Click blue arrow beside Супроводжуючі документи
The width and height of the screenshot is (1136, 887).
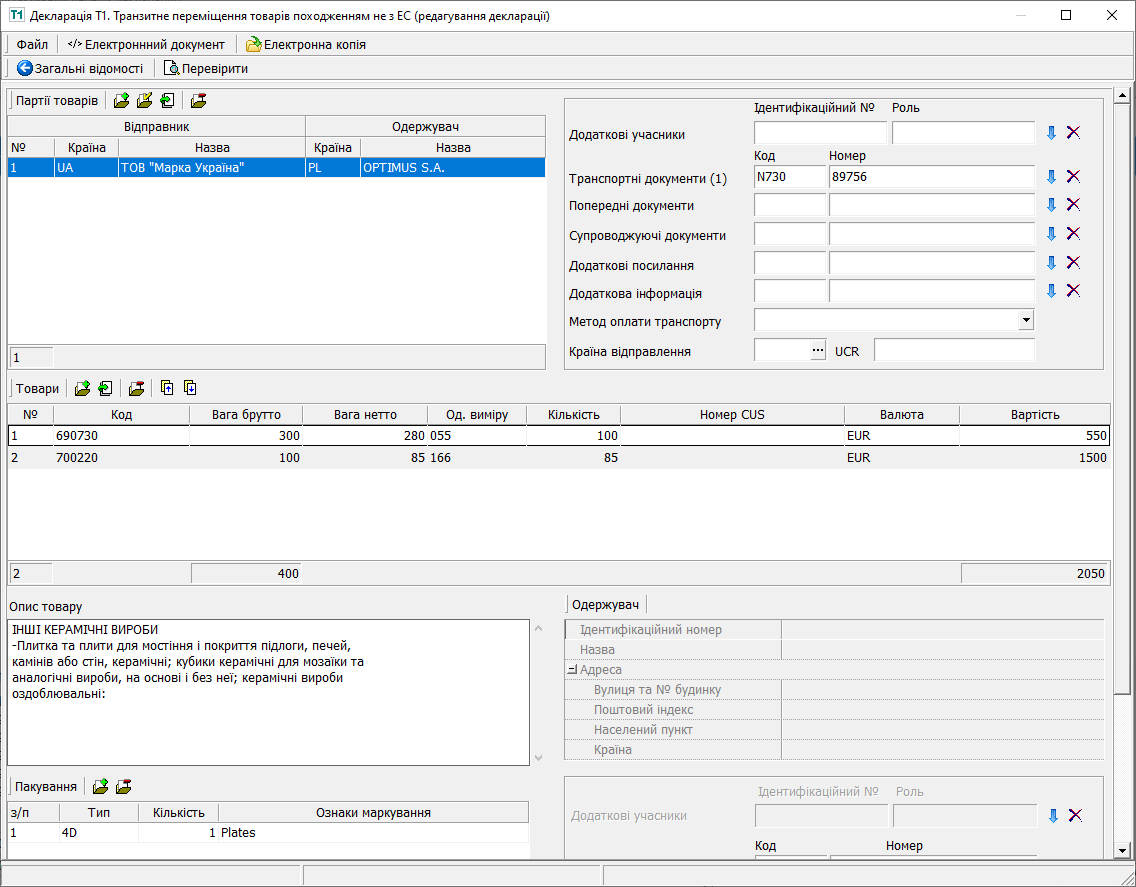point(1051,234)
